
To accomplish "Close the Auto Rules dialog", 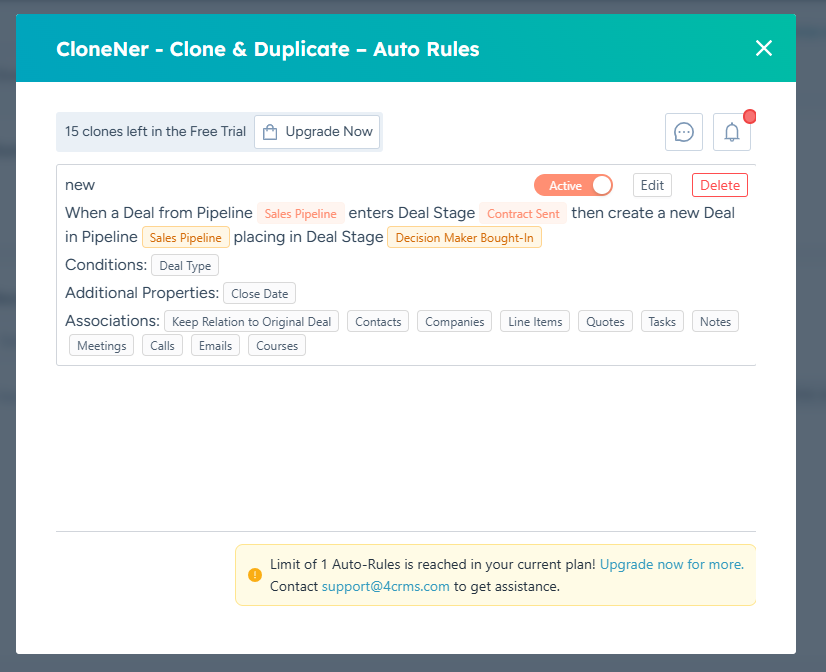I will 763,48.
